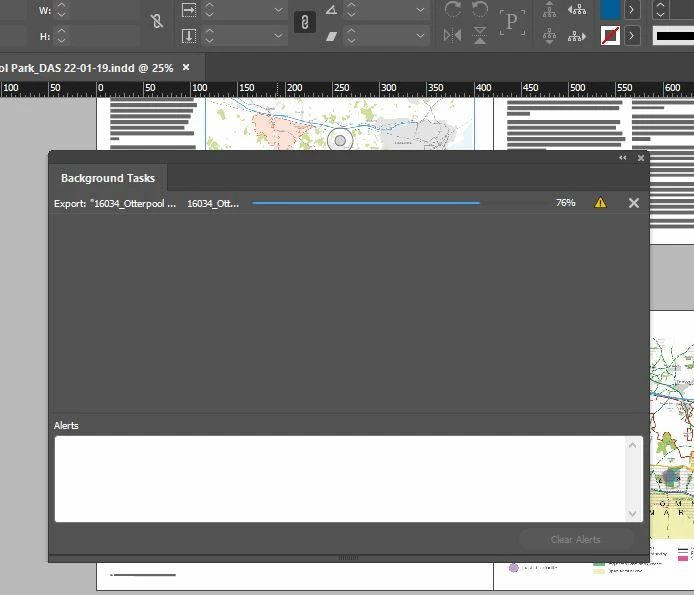Click inside the Alerts text box
Viewport: 694px width, 595px height.
point(340,479)
